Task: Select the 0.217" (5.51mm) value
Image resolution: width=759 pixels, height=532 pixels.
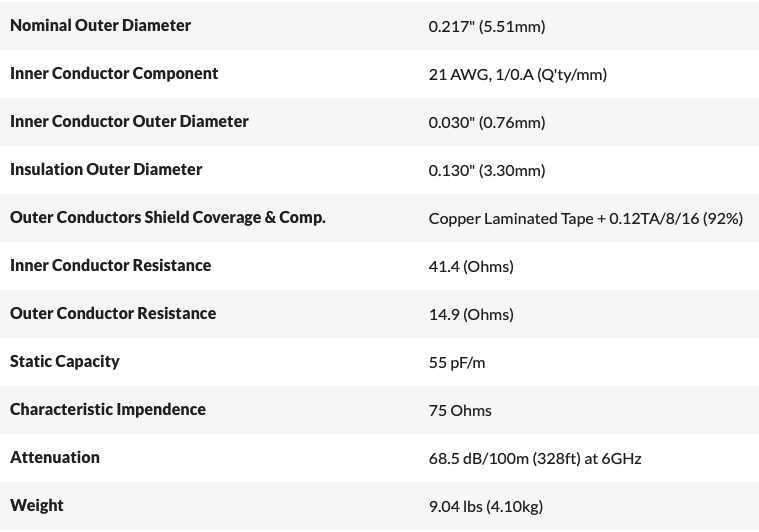Action: pos(487,26)
